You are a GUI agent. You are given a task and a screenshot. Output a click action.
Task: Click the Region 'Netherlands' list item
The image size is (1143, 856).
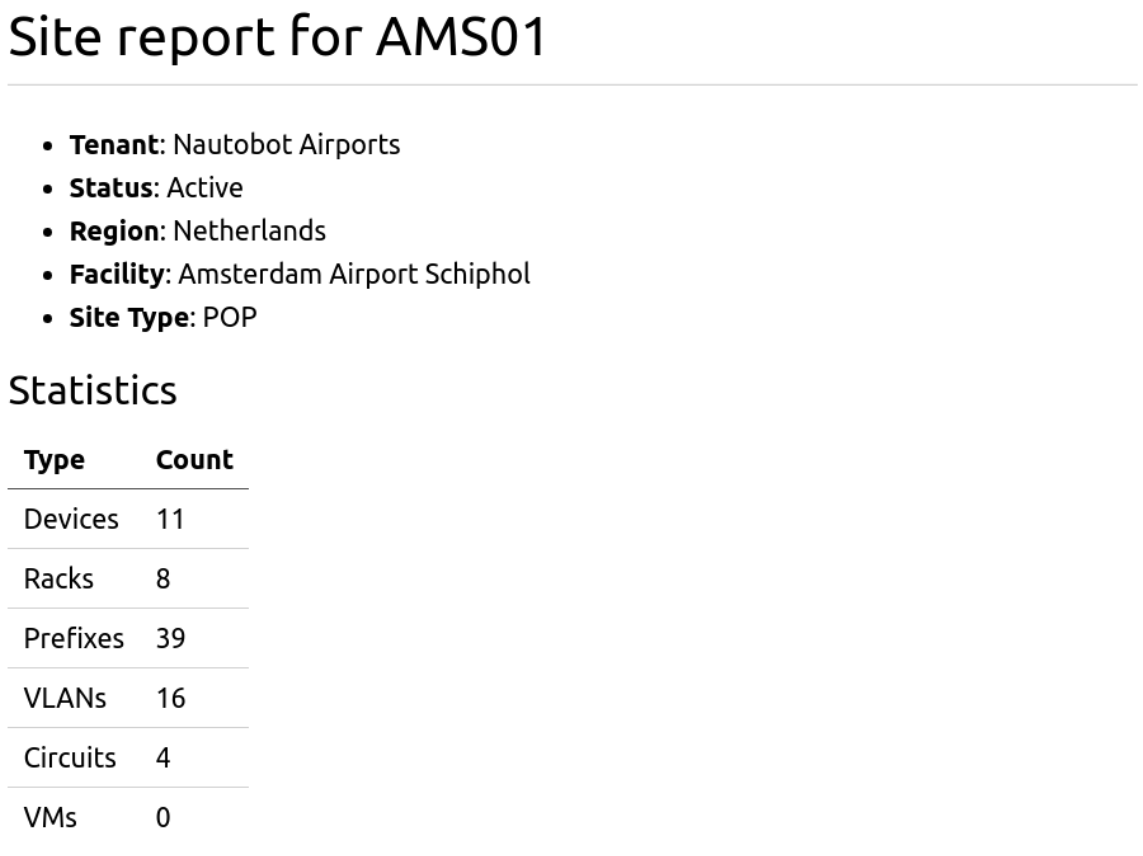[197, 231]
